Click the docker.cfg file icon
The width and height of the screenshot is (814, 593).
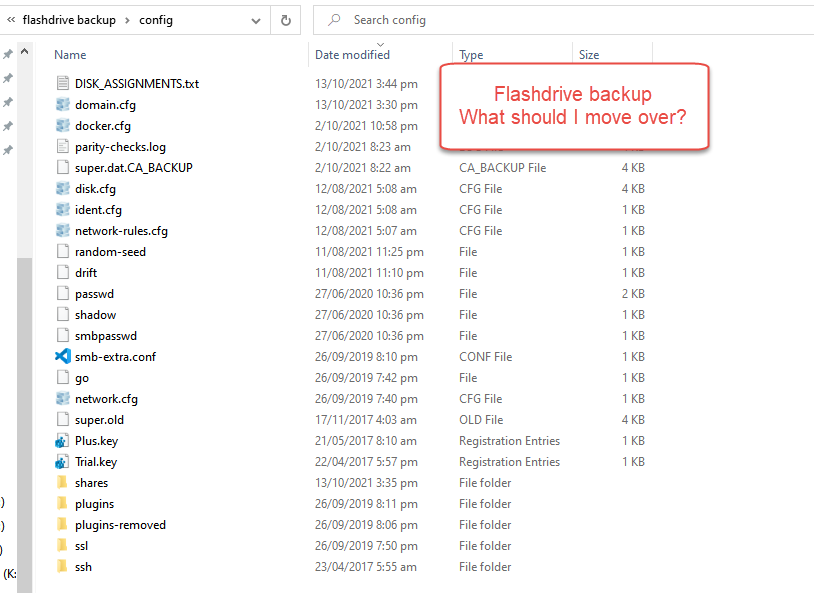point(63,125)
